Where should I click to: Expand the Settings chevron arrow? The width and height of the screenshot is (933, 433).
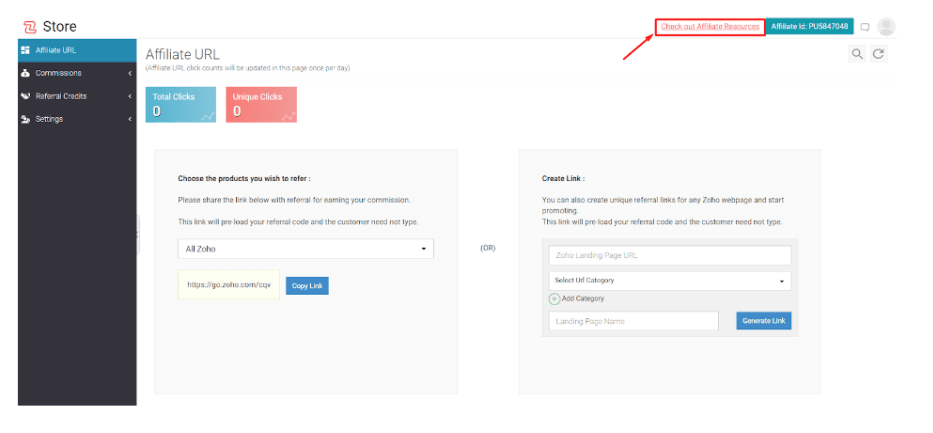tap(130, 119)
